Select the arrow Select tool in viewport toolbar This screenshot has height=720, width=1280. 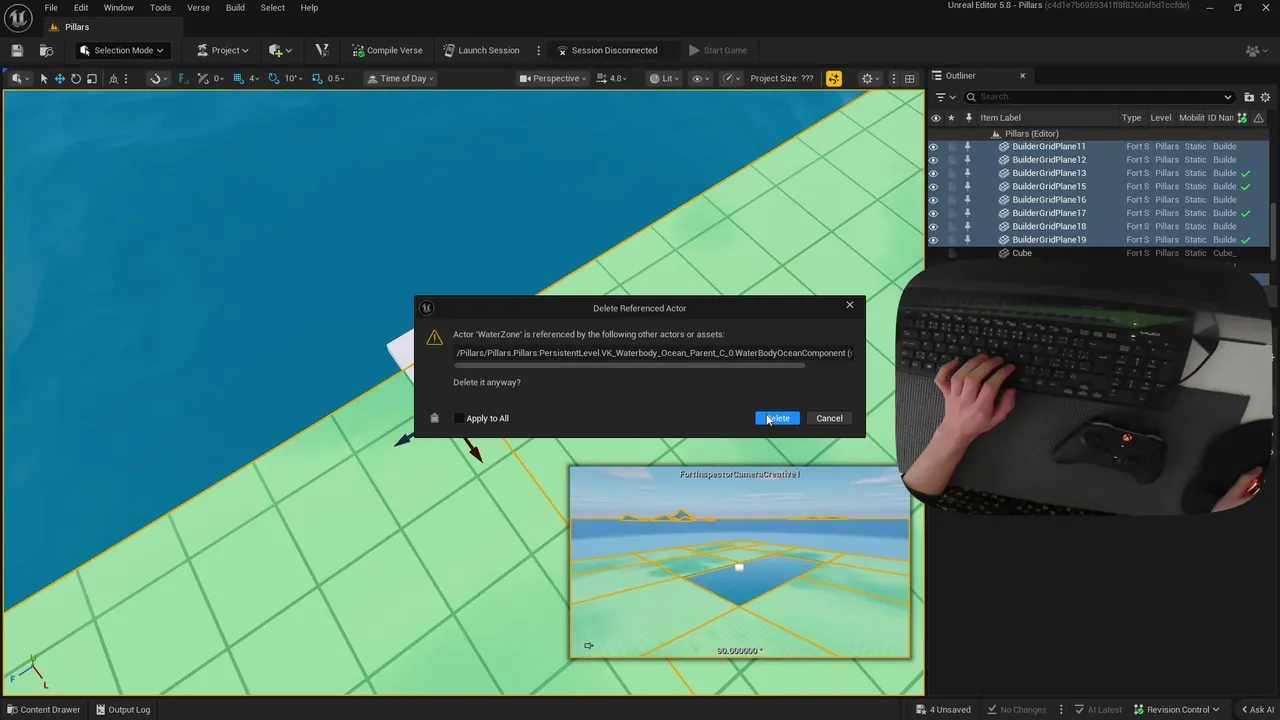pos(44,78)
